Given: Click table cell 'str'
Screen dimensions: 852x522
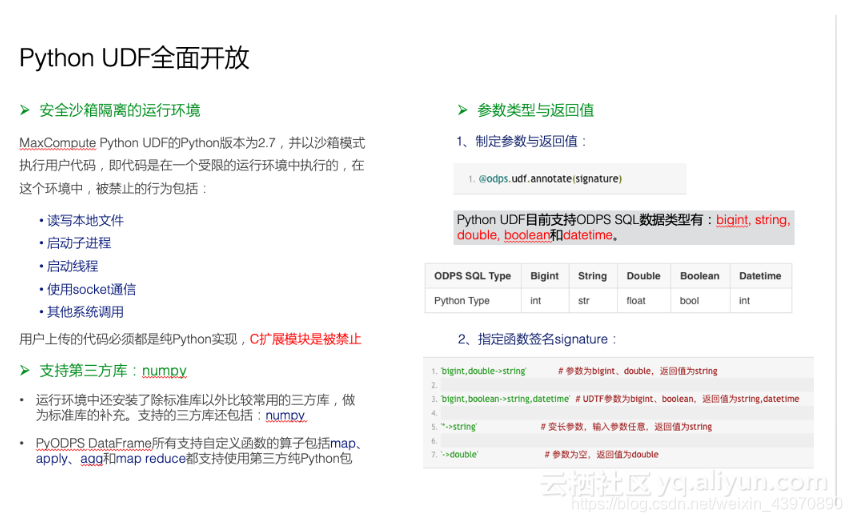Looking at the screenshot, I should click(x=584, y=301).
